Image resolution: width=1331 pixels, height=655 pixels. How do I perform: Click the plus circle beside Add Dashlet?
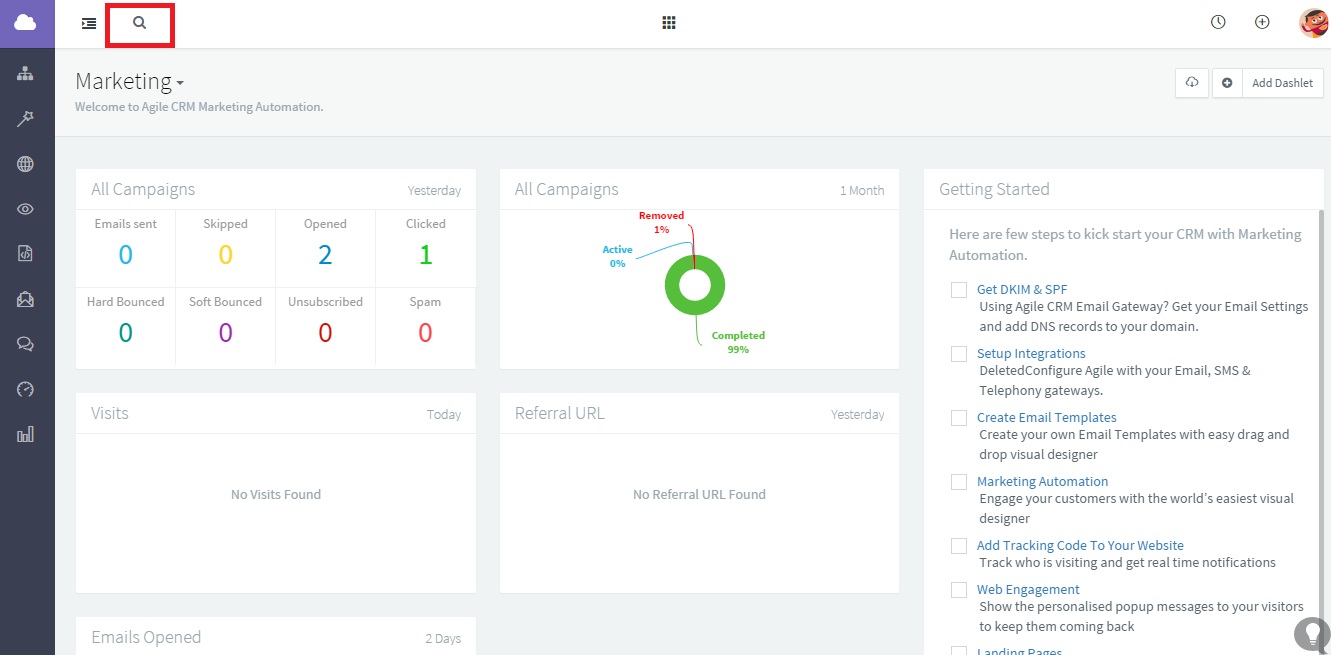[1227, 83]
